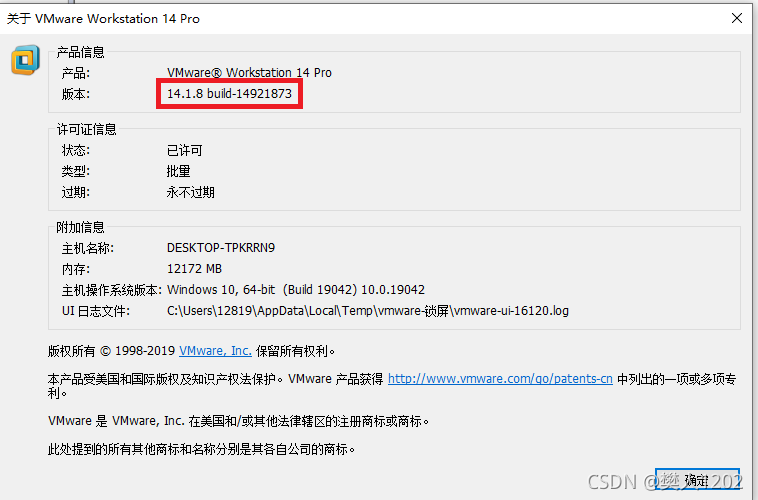Click the UI log file path
The height and width of the screenshot is (500, 758).
click(367, 310)
